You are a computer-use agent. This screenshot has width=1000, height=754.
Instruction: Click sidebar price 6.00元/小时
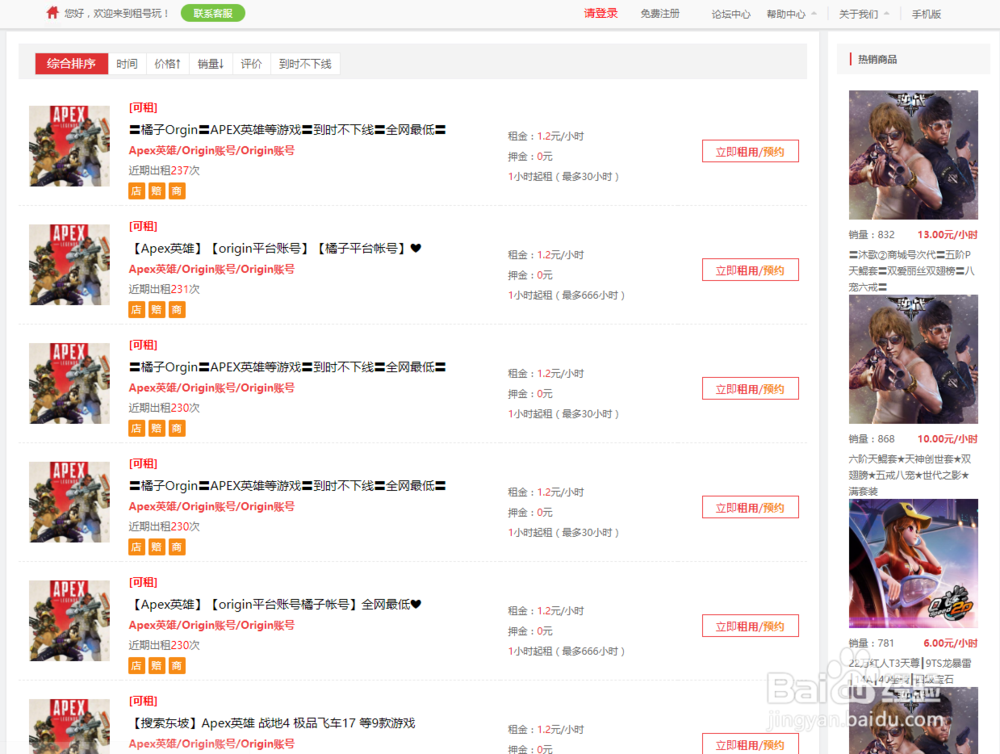[x=950, y=643]
